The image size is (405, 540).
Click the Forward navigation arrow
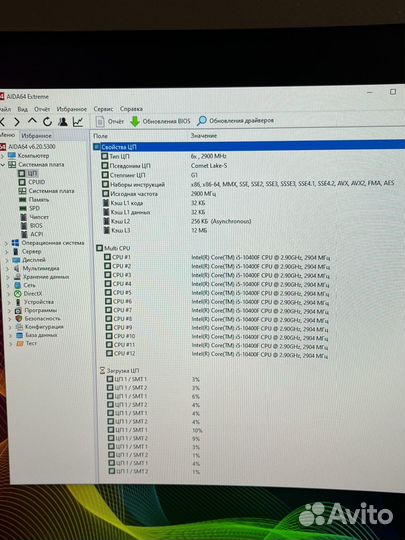[16, 122]
